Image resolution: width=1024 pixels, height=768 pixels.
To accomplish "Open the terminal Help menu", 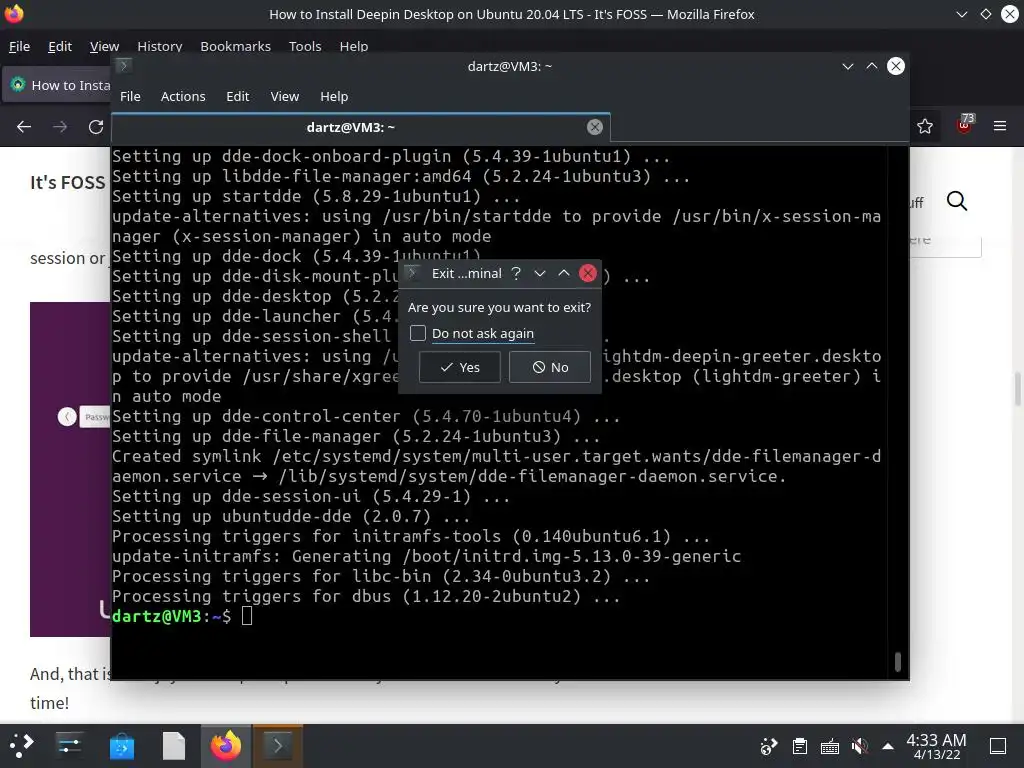I will click(x=334, y=96).
